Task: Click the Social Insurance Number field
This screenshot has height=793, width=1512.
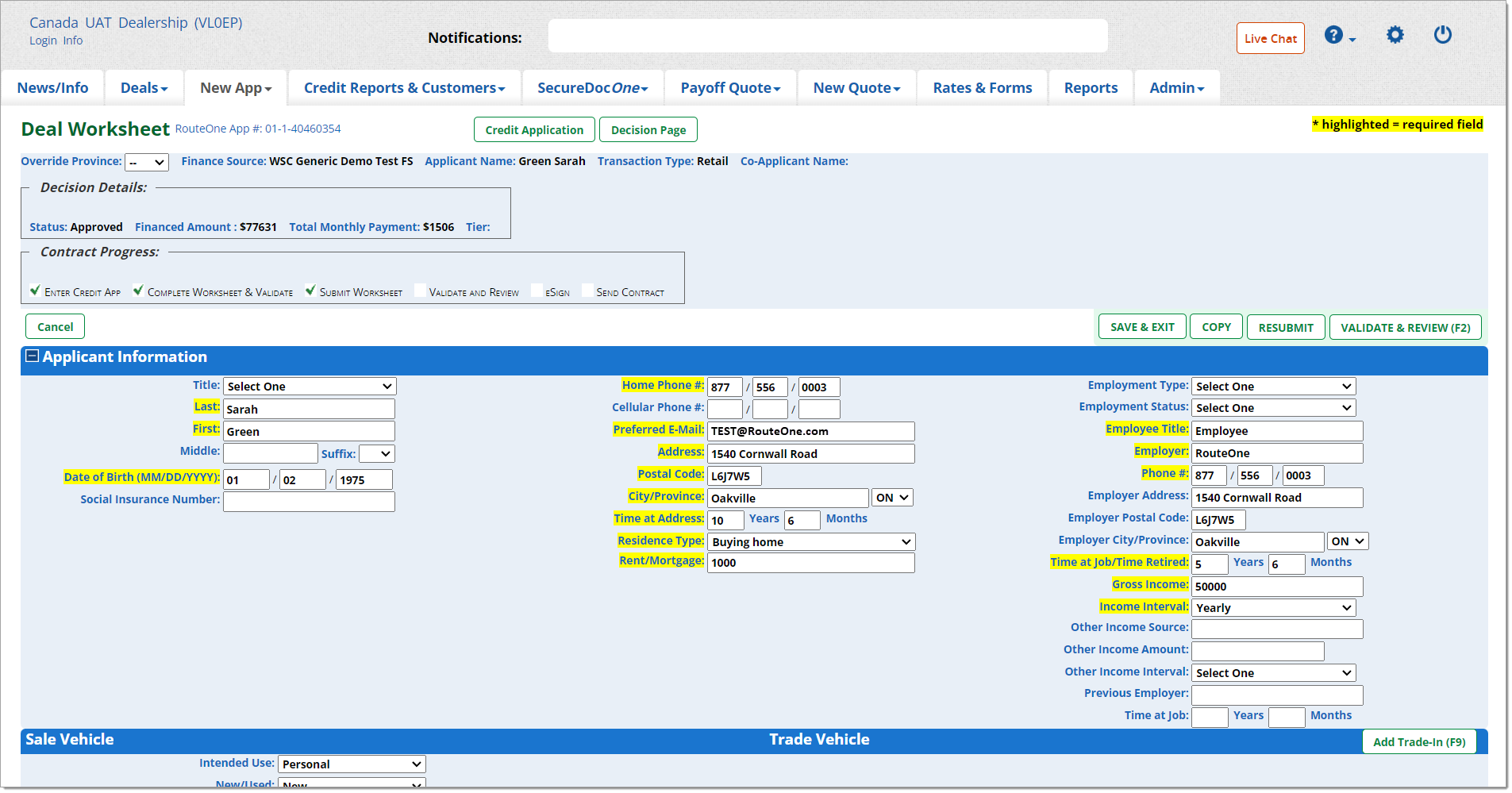Action: click(309, 502)
